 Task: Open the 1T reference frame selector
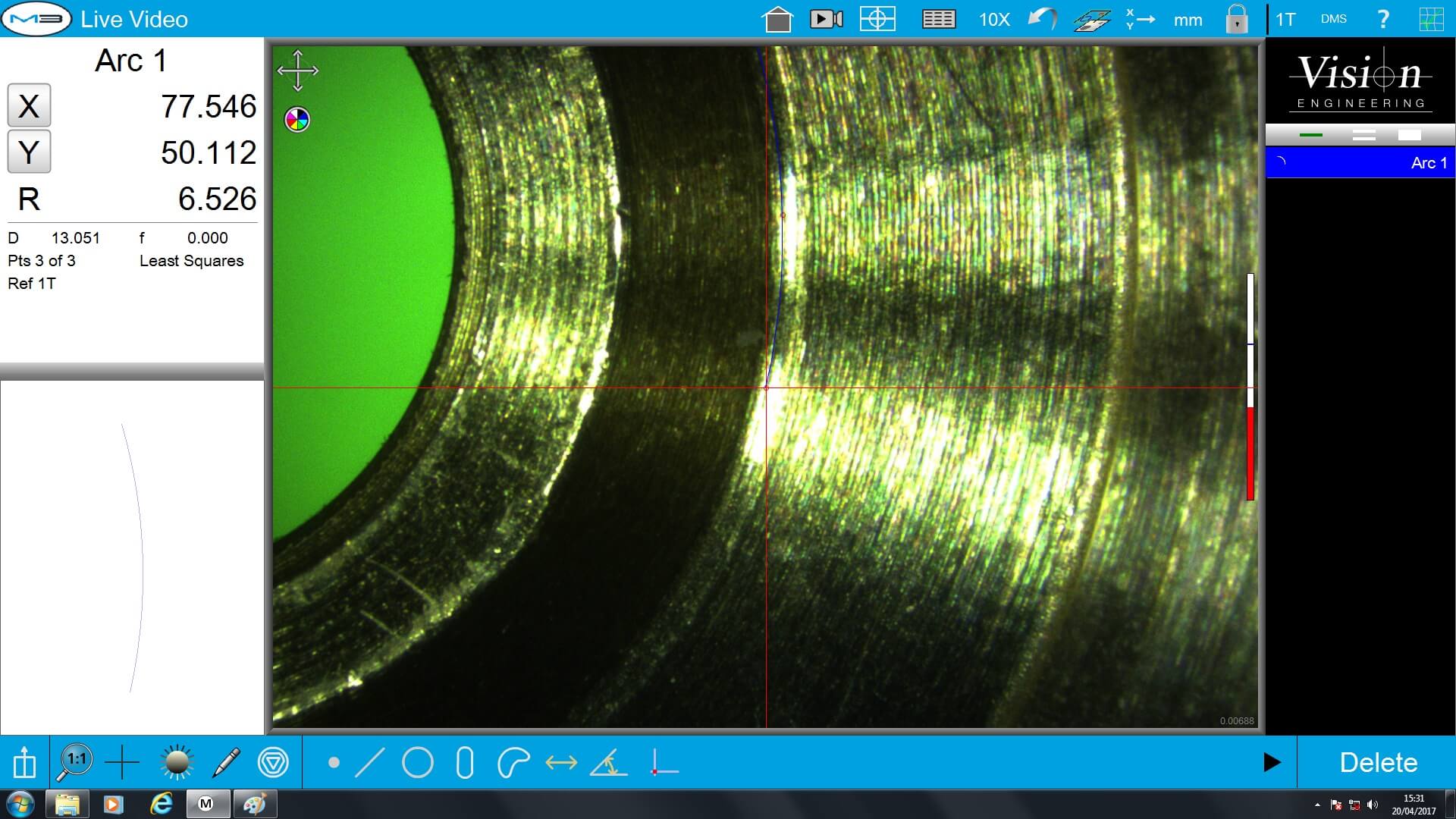coord(1285,19)
